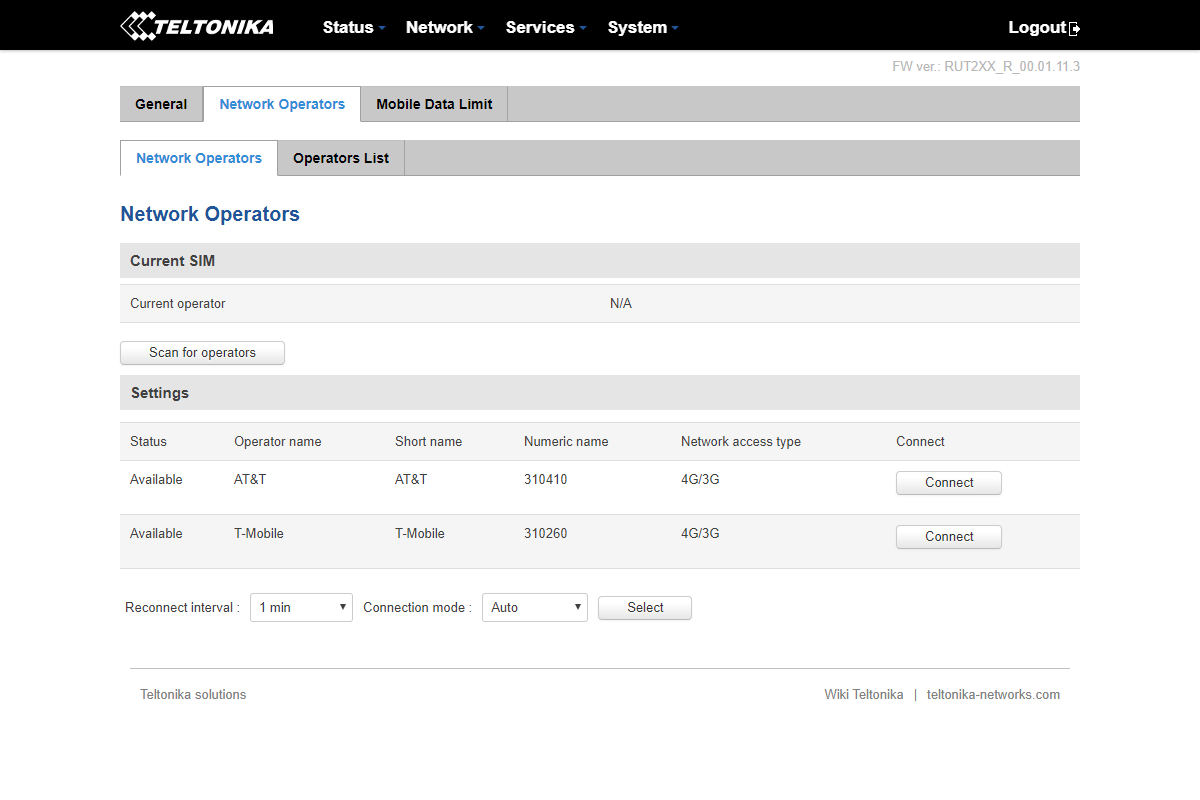Image resolution: width=1200 pixels, height=800 pixels.
Task: Expand the Reconnect interval dropdown
Action: pyautogui.click(x=301, y=607)
